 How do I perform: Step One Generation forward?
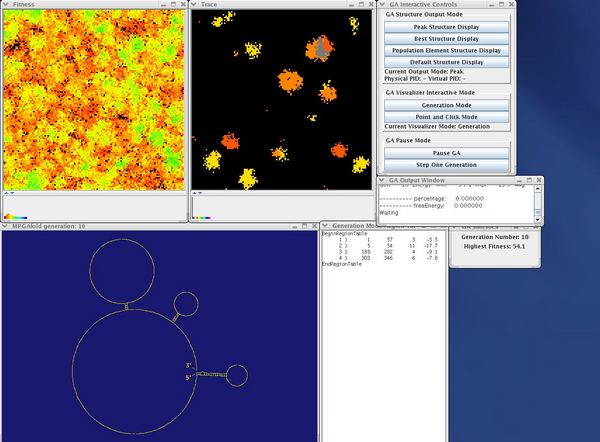pos(447,164)
